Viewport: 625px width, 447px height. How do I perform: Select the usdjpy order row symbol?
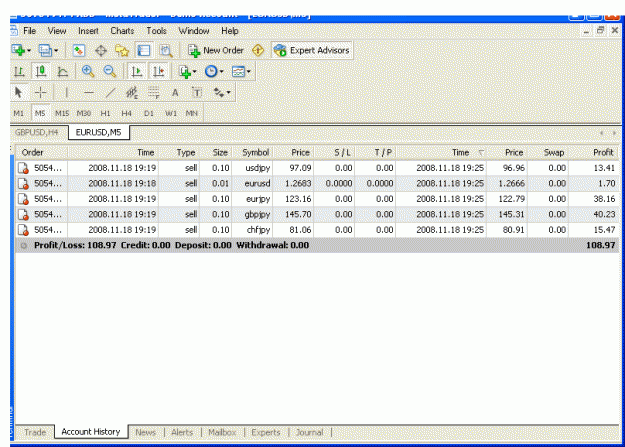[258, 168]
